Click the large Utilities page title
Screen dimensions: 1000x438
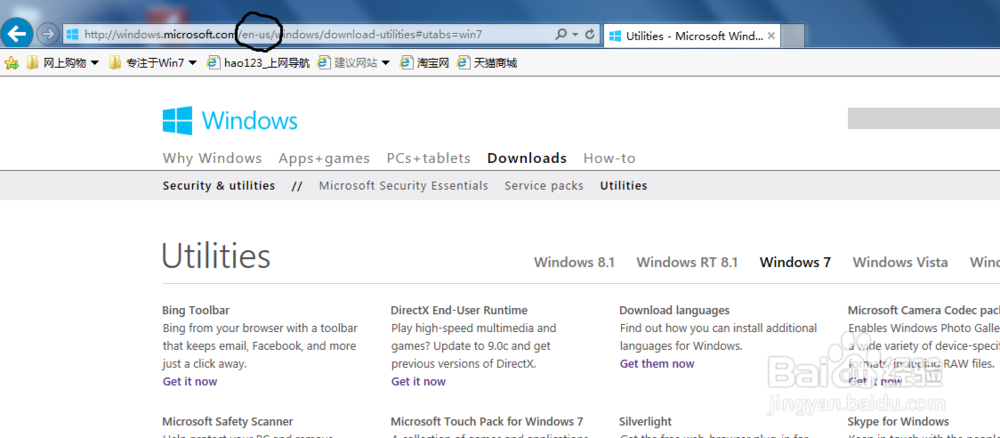click(x=216, y=256)
